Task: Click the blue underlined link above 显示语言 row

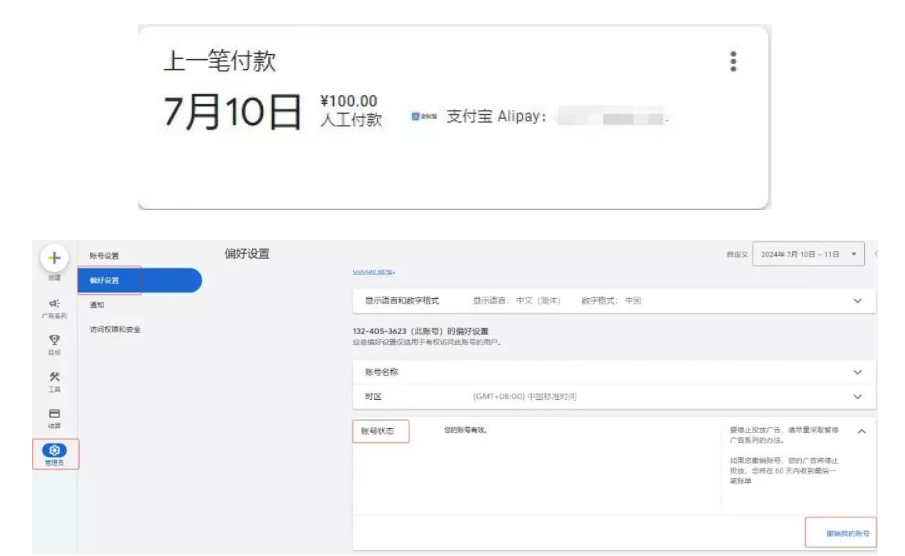Action: pyautogui.click(x=373, y=271)
